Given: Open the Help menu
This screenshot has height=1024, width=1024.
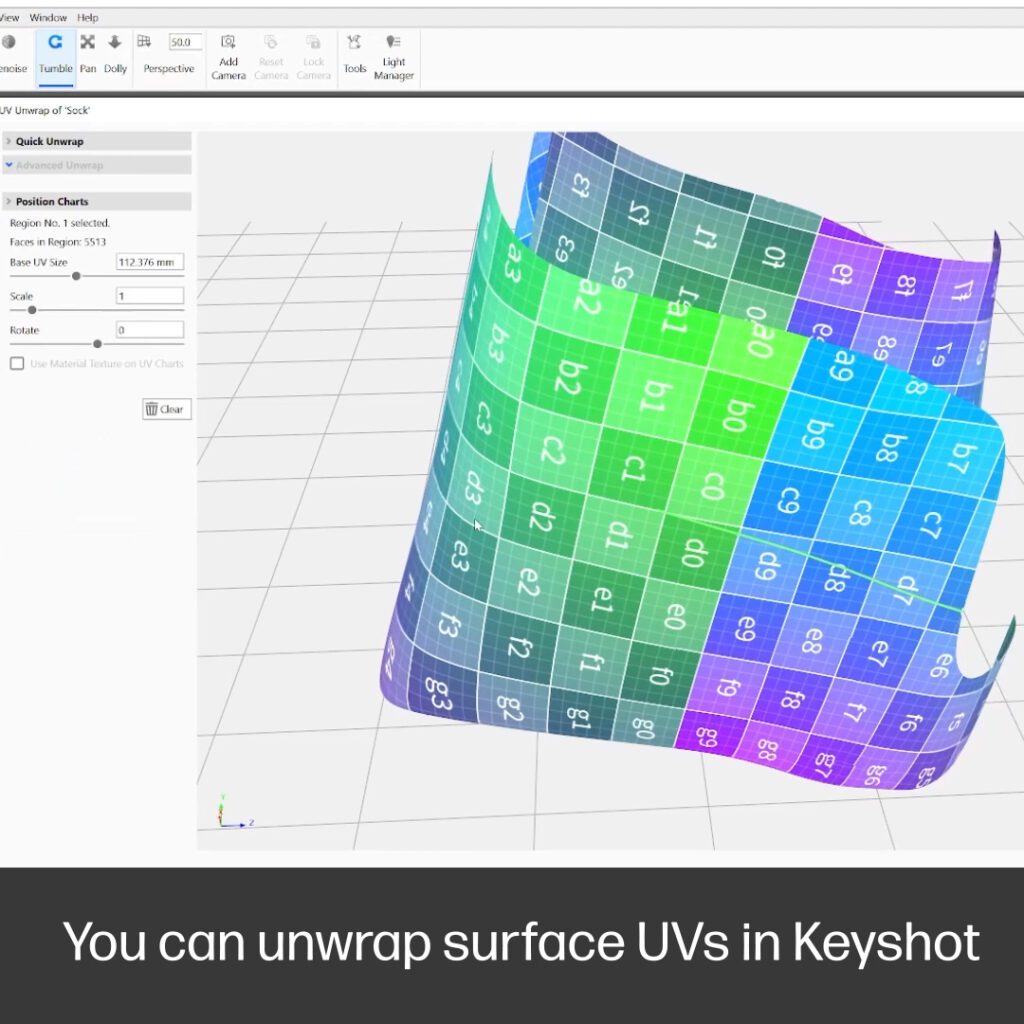Looking at the screenshot, I should tap(88, 18).
